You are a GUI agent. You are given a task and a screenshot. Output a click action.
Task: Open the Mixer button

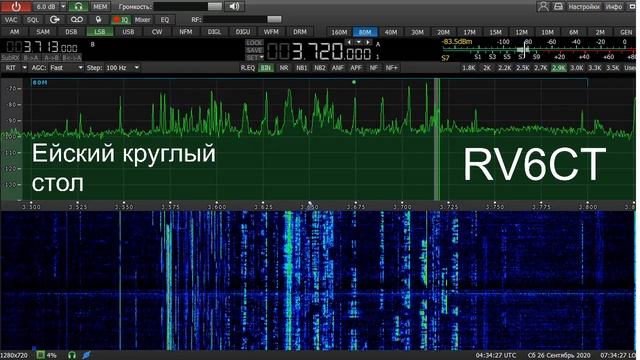(x=142, y=20)
